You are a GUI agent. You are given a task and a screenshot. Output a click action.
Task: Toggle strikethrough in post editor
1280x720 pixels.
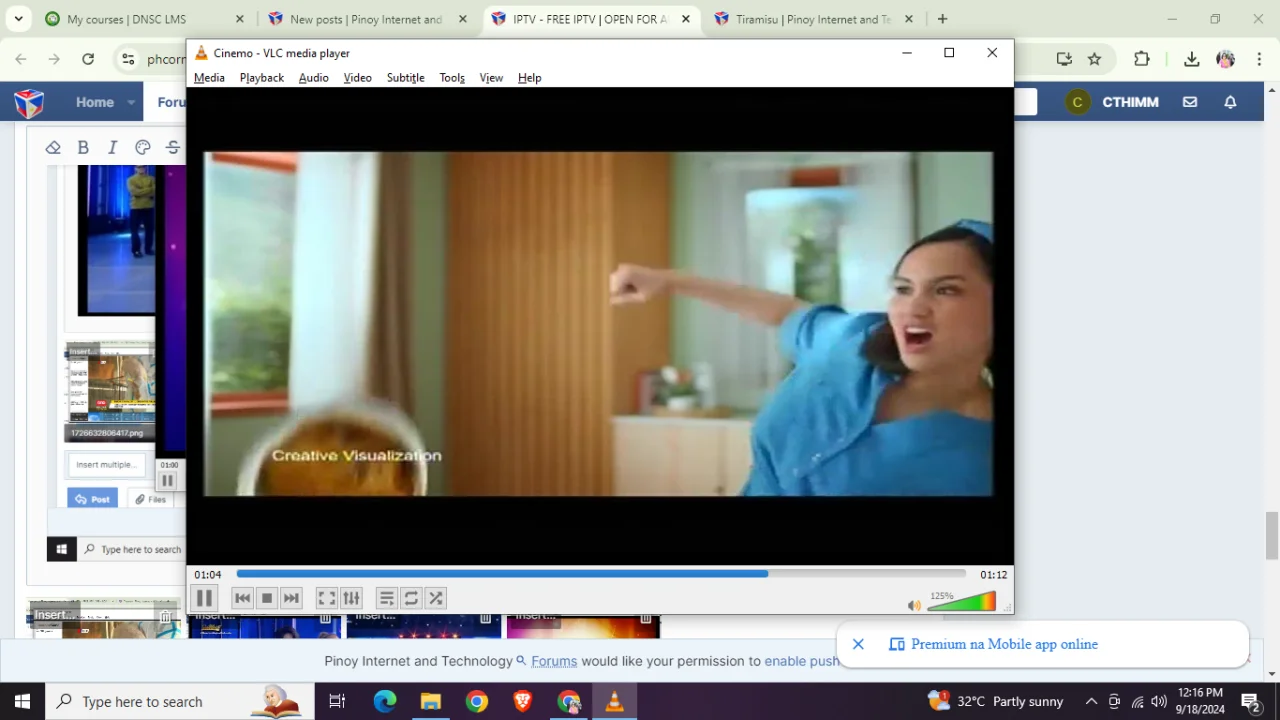tap(173, 147)
